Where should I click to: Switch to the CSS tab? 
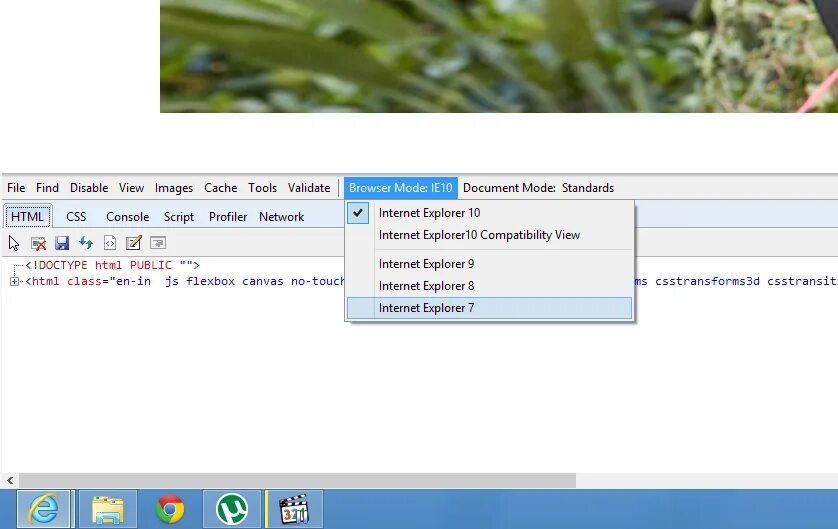tap(76, 216)
